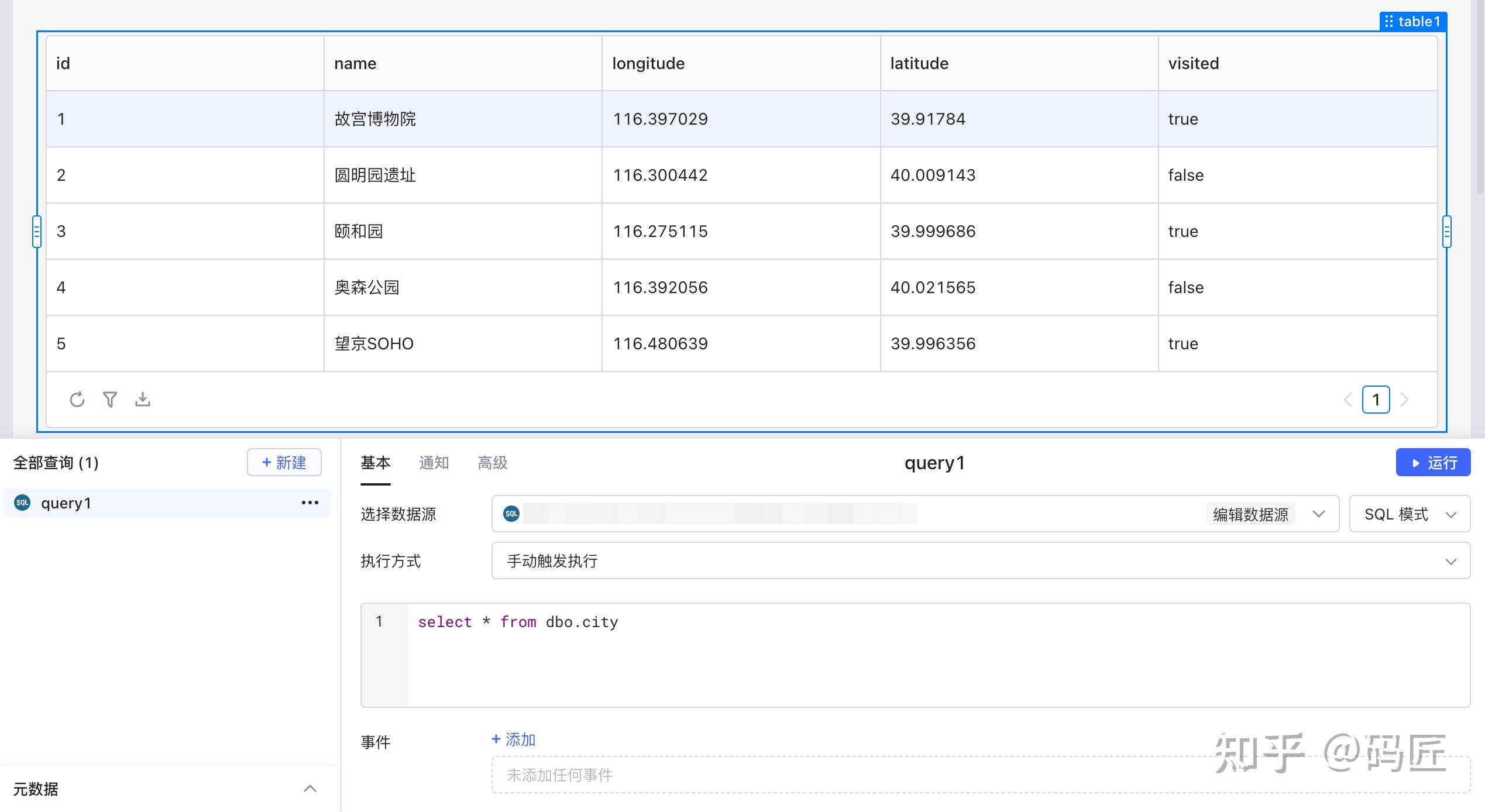Screen dimensions: 1485x812
Task: Click longitude value 116.300442
Action: (661, 175)
